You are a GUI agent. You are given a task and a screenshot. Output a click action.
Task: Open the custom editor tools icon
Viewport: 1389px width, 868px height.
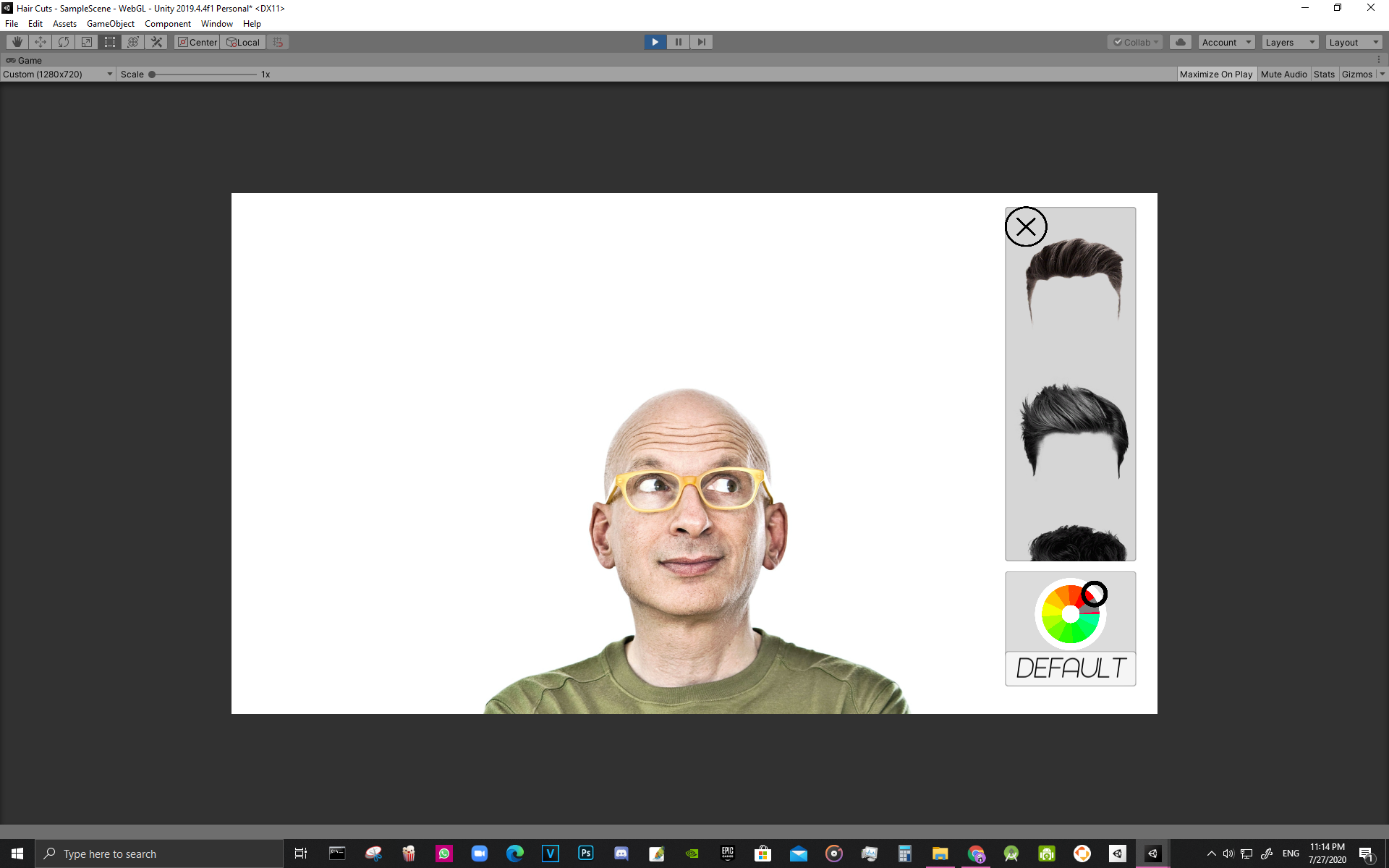tap(156, 42)
